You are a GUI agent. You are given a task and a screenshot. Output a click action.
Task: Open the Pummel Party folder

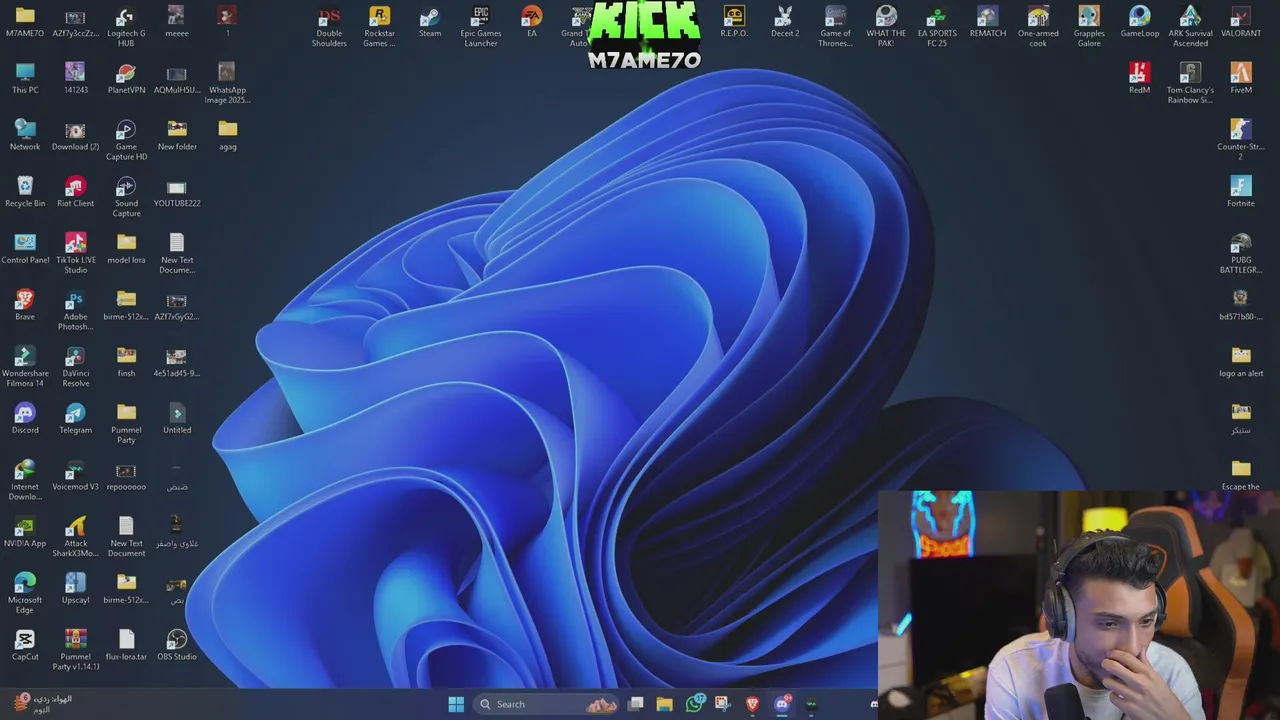click(126, 424)
